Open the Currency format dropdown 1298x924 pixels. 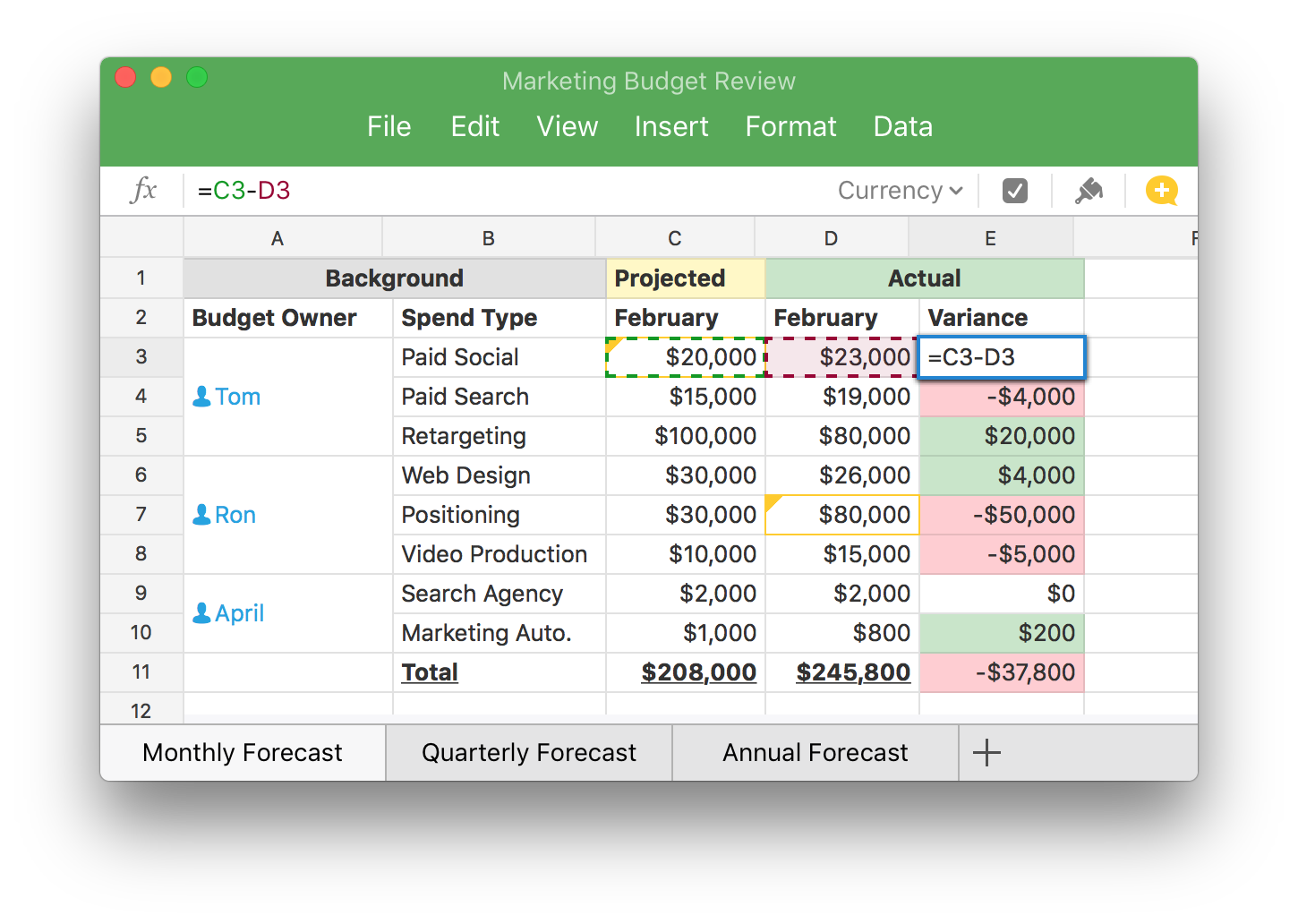[x=898, y=190]
